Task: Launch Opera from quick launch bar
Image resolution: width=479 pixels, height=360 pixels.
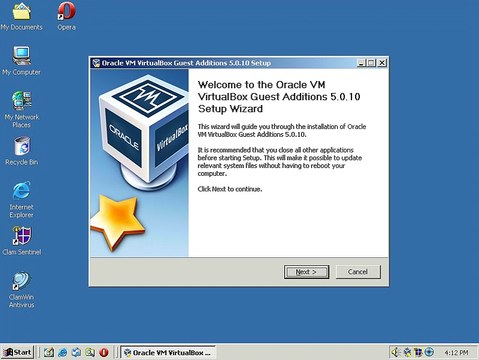Action: (x=104, y=352)
